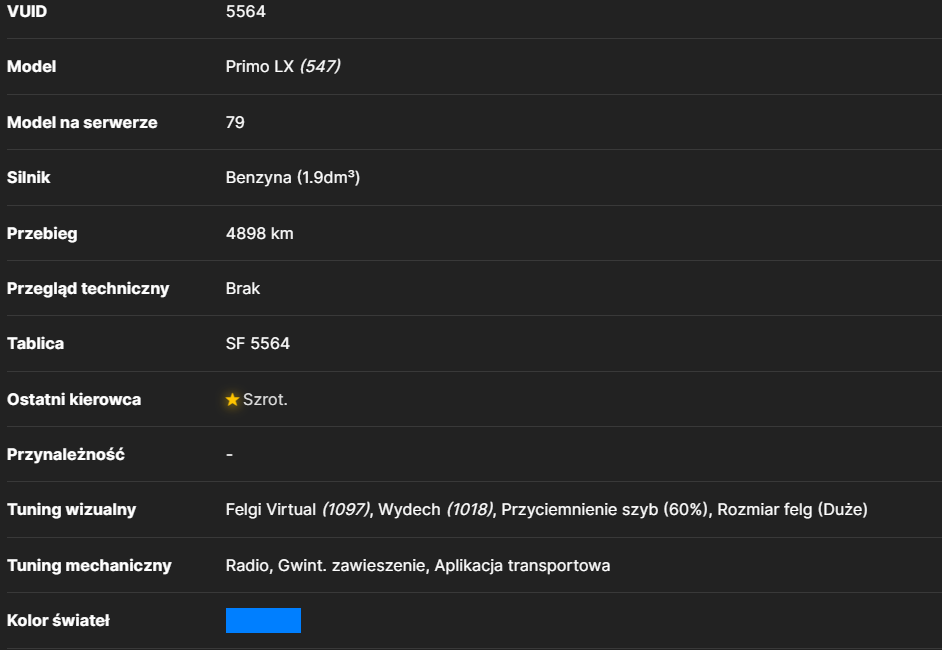Click the SF 5564 plate value

(258, 344)
